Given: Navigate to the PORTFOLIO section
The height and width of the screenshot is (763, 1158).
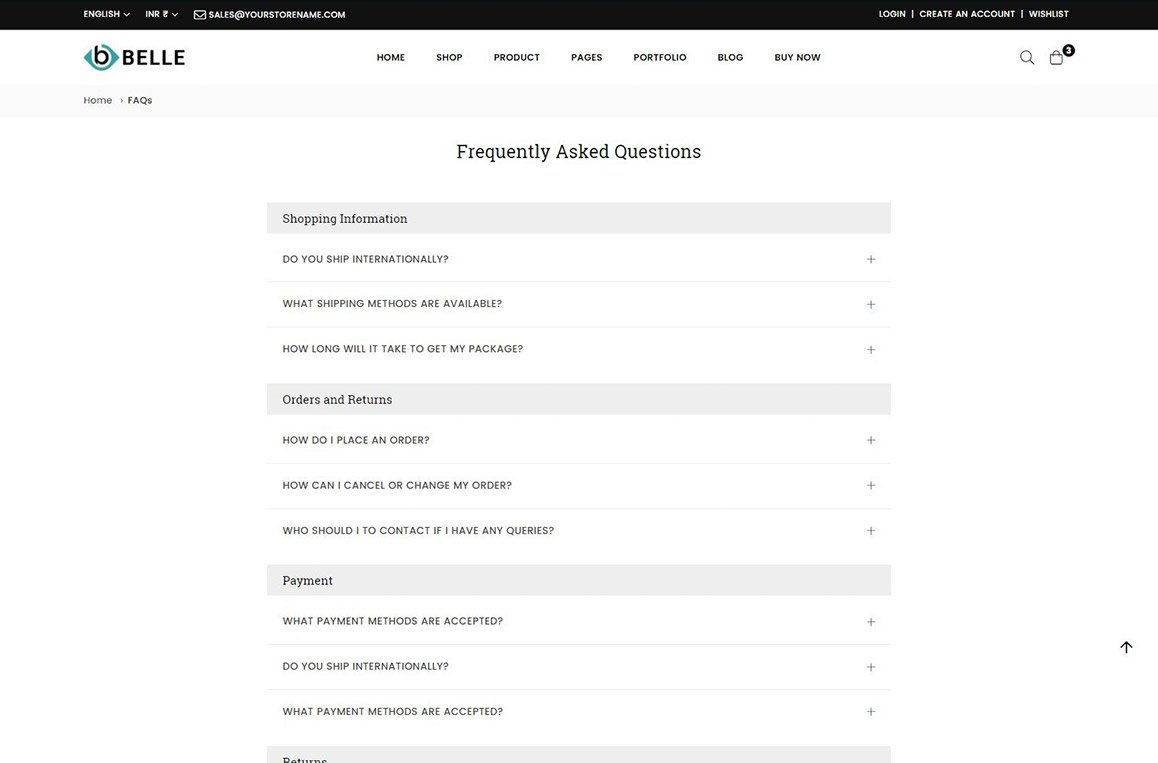Looking at the screenshot, I should [x=659, y=57].
